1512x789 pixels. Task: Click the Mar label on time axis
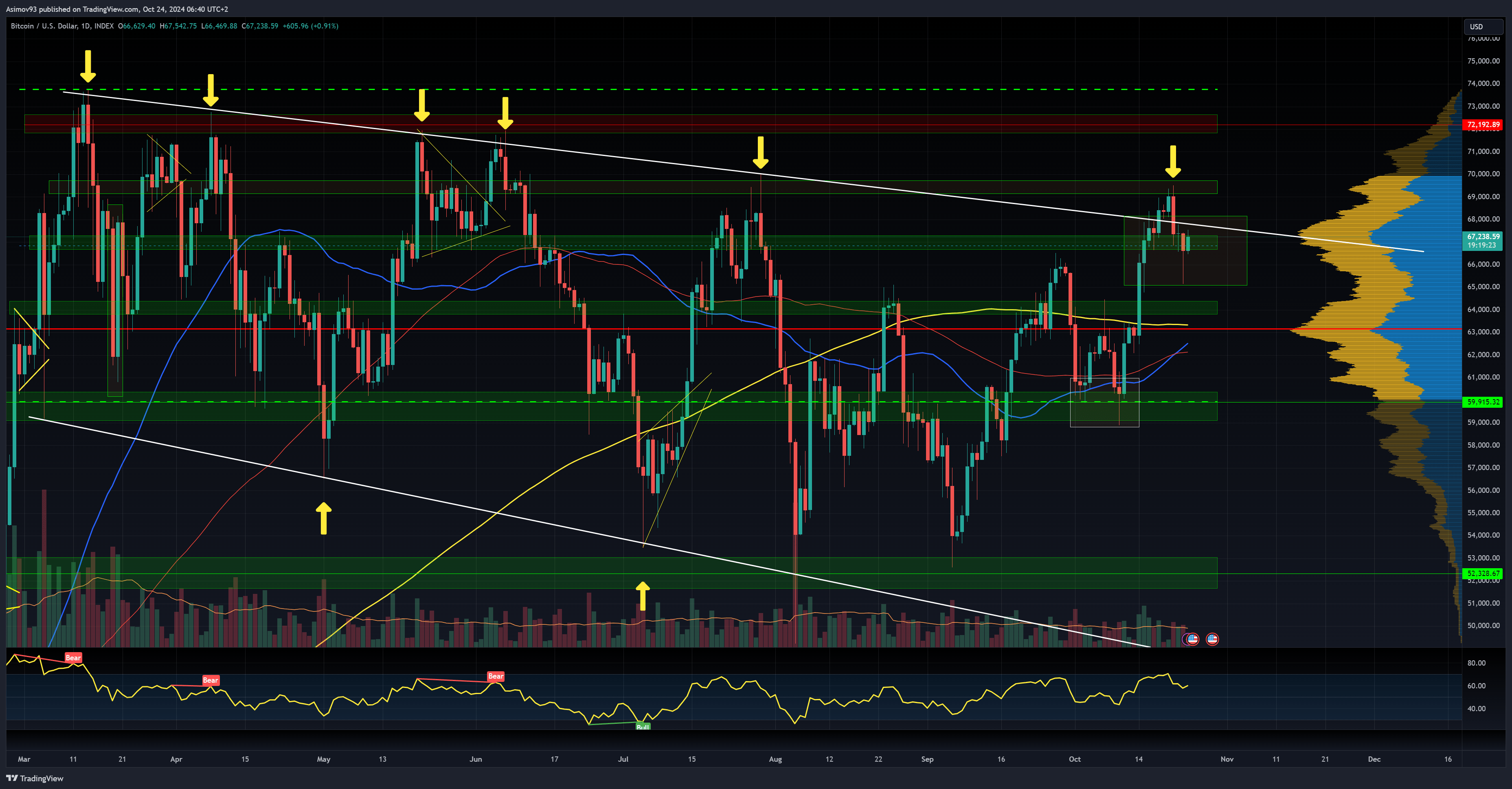pos(24,759)
